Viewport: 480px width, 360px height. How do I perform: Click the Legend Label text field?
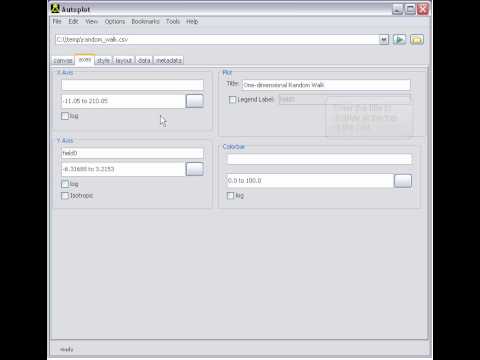(x=344, y=99)
